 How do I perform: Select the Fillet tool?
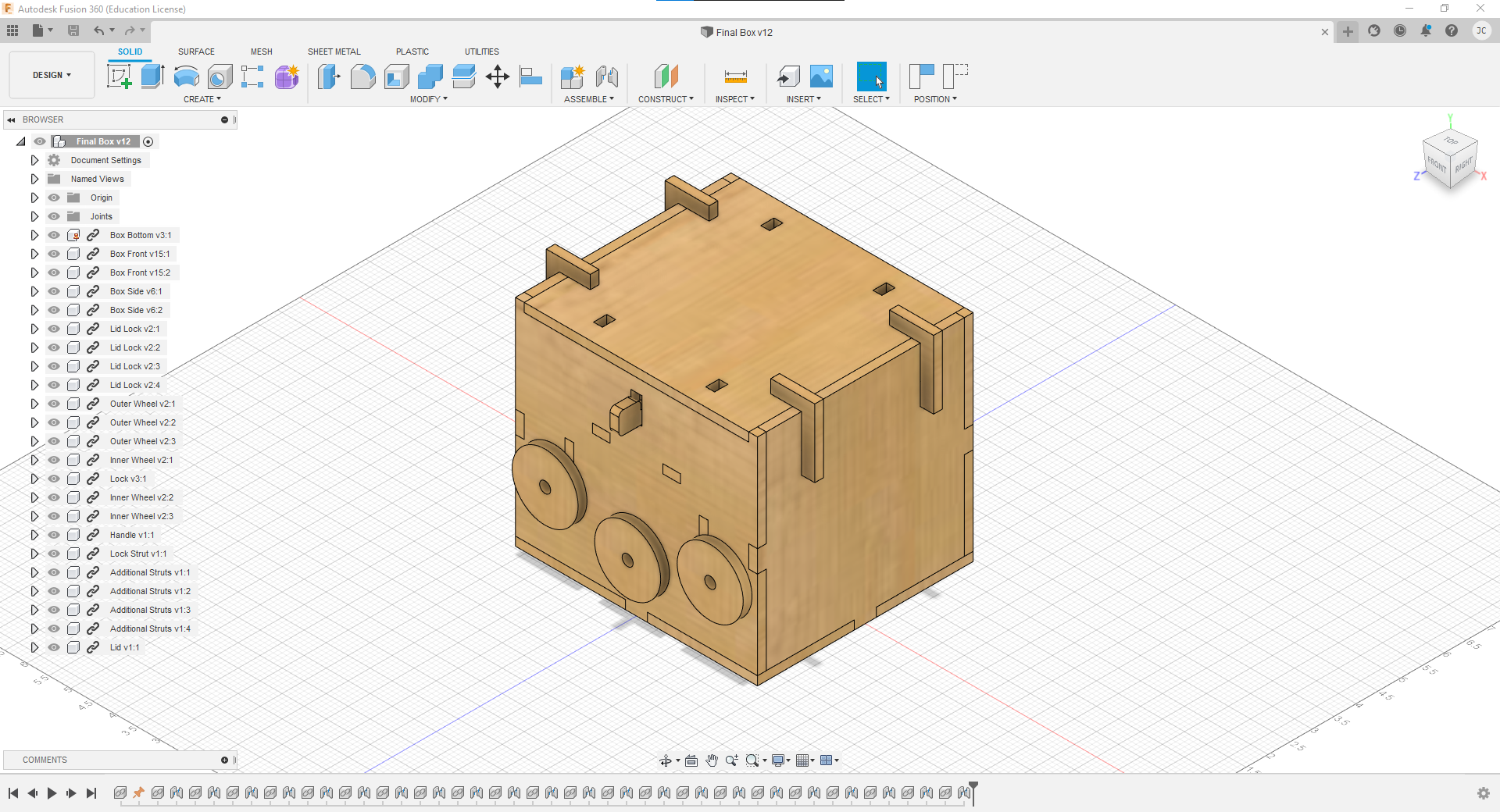(x=362, y=77)
